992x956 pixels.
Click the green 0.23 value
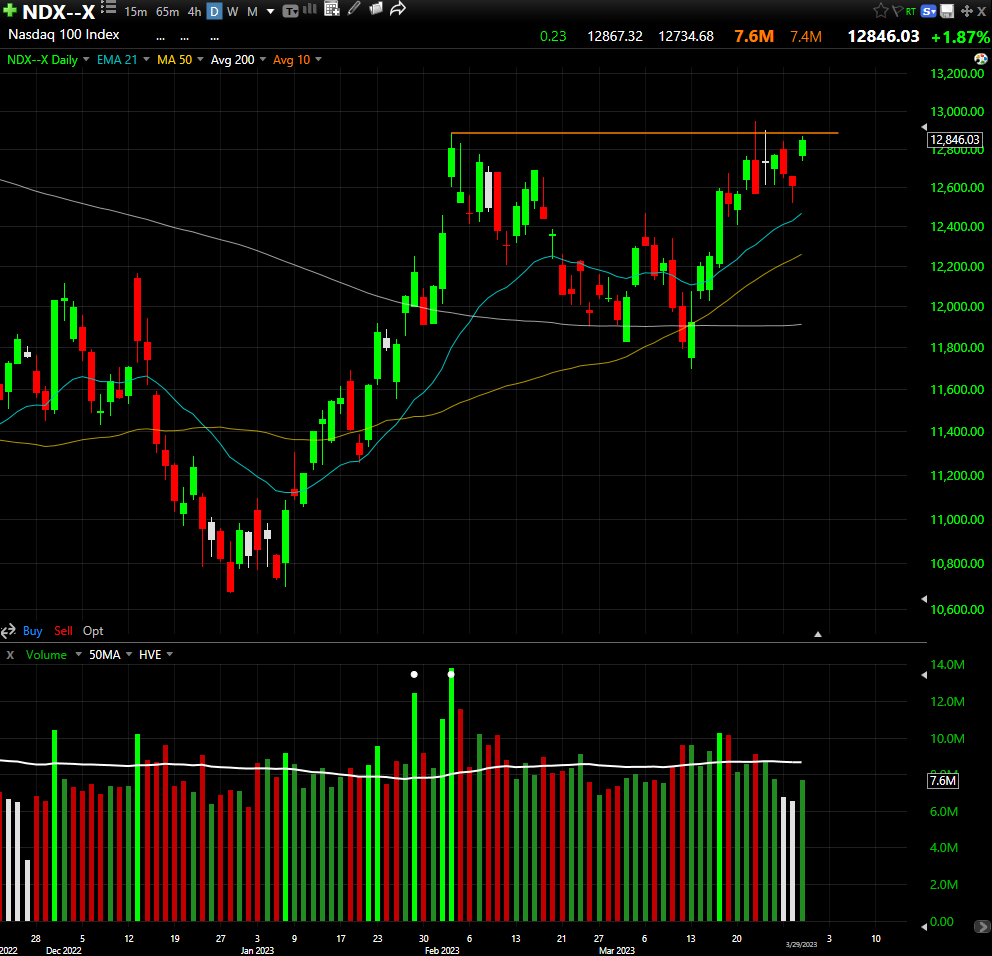[553, 37]
